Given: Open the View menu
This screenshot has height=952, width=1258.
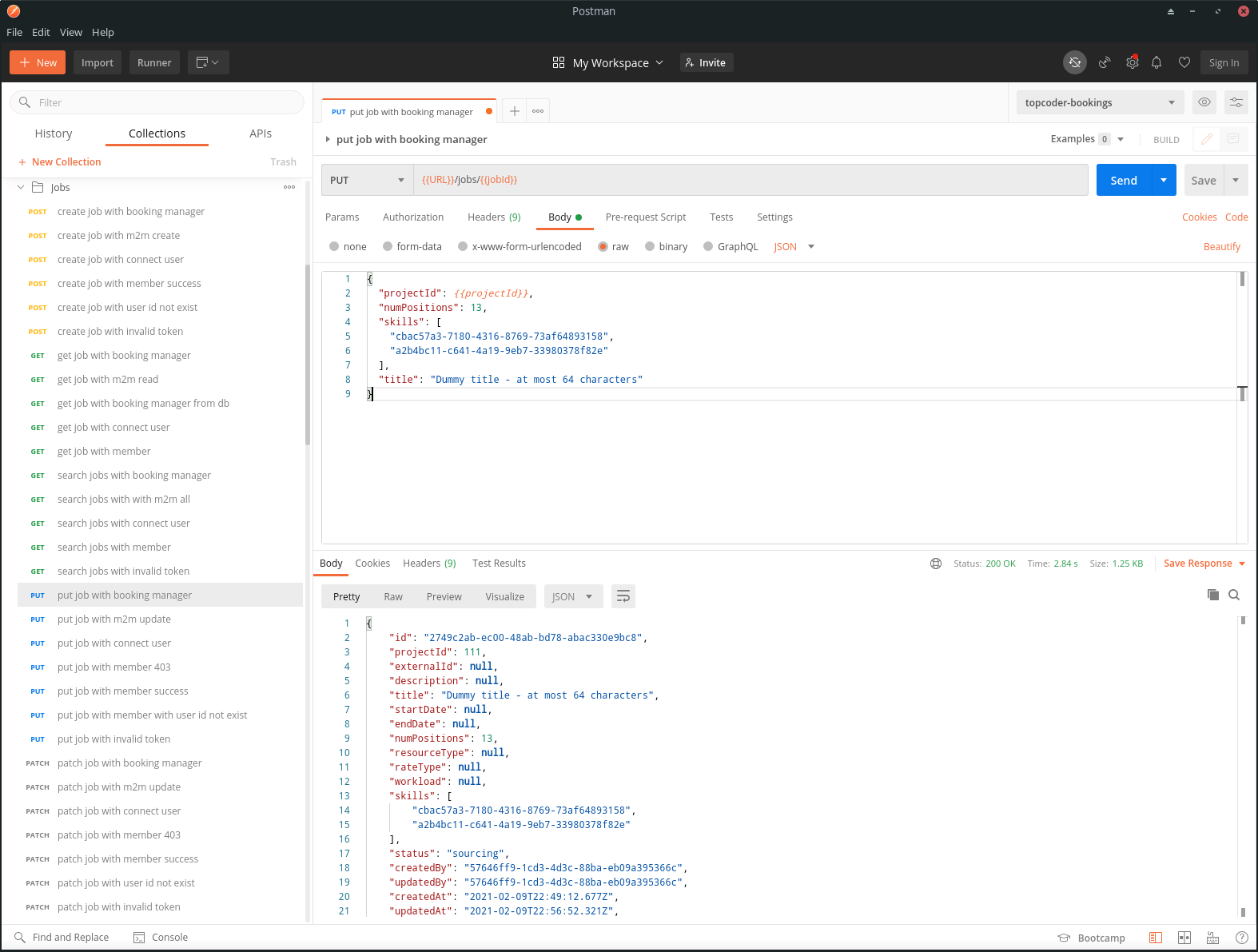Looking at the screenshot, I should [x=71, y=32].
